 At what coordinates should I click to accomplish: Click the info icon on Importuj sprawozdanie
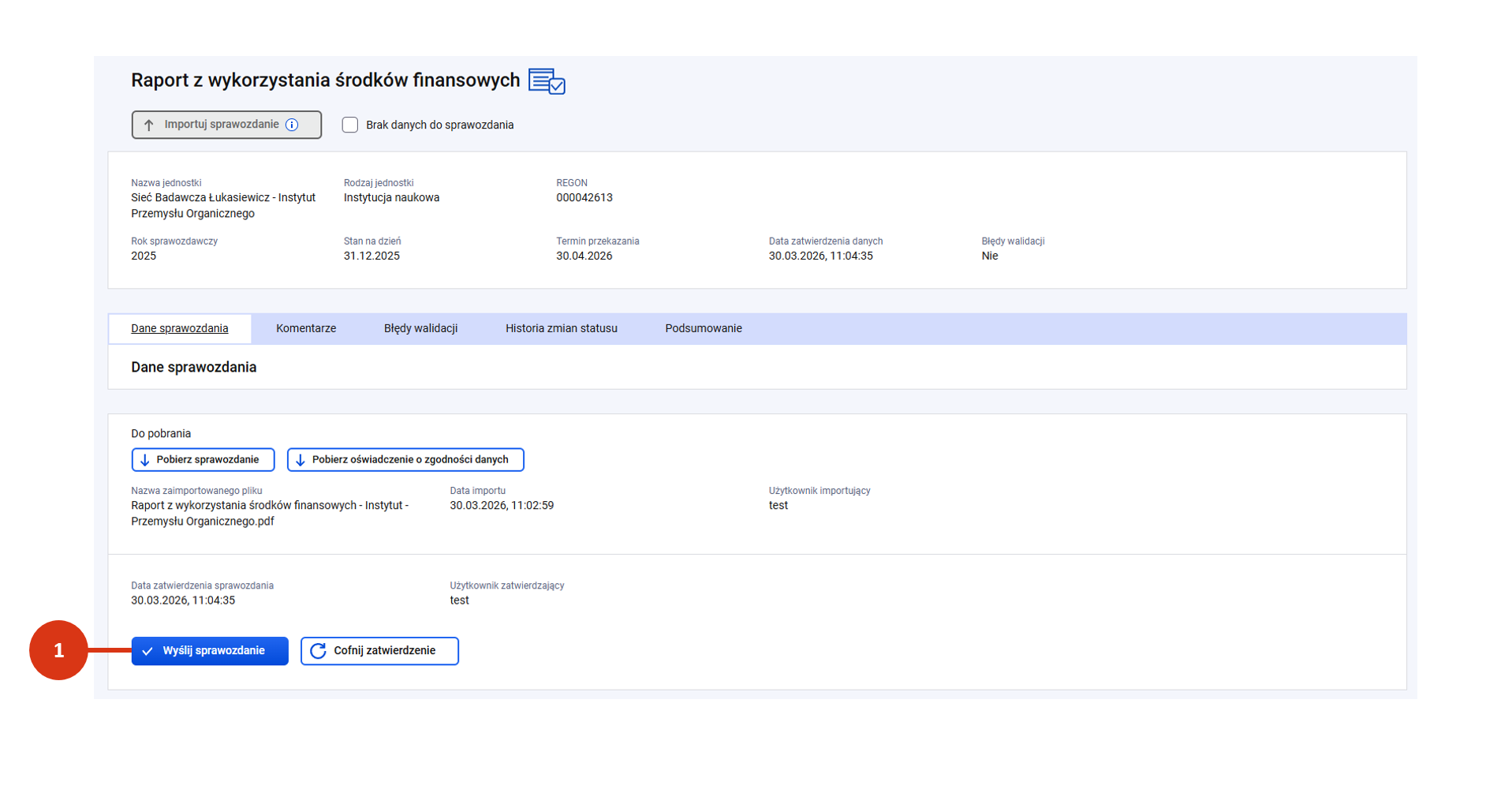[x=292, y=125]
